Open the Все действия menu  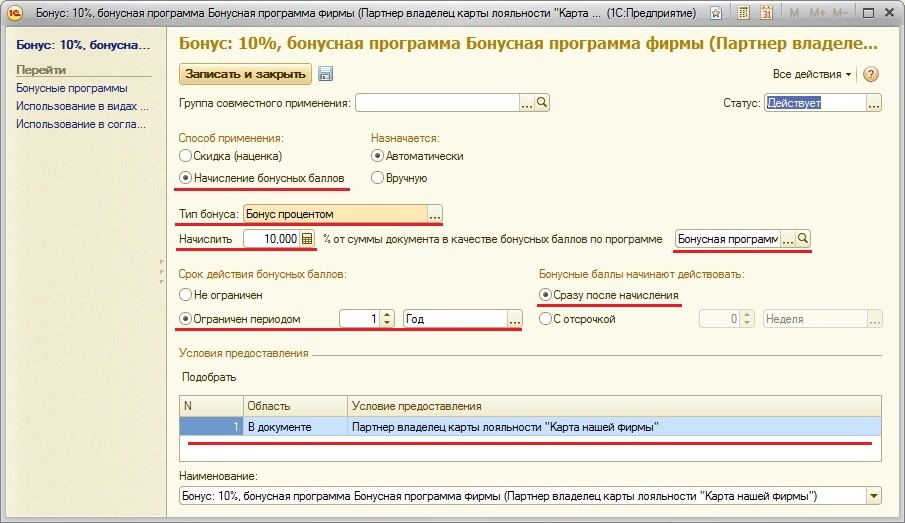coord(812,75)
